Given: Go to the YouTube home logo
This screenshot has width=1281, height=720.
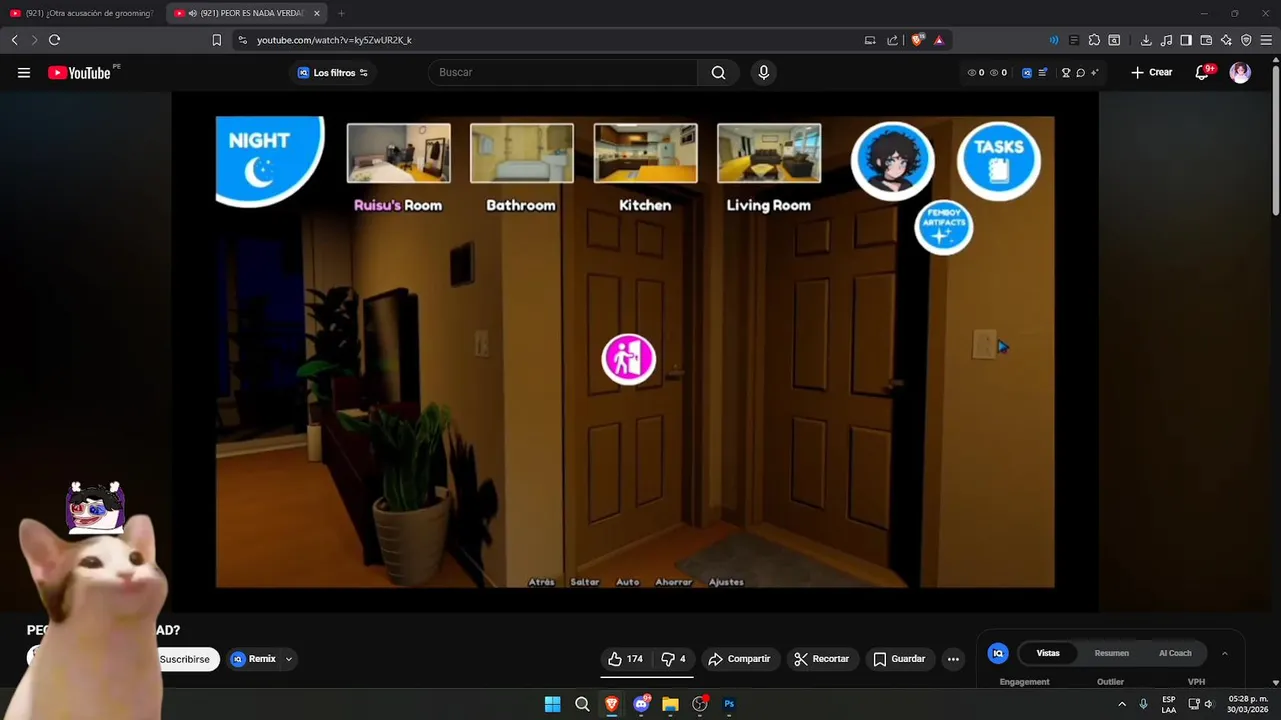Looking at the screenshot, I should click(79, 72).
